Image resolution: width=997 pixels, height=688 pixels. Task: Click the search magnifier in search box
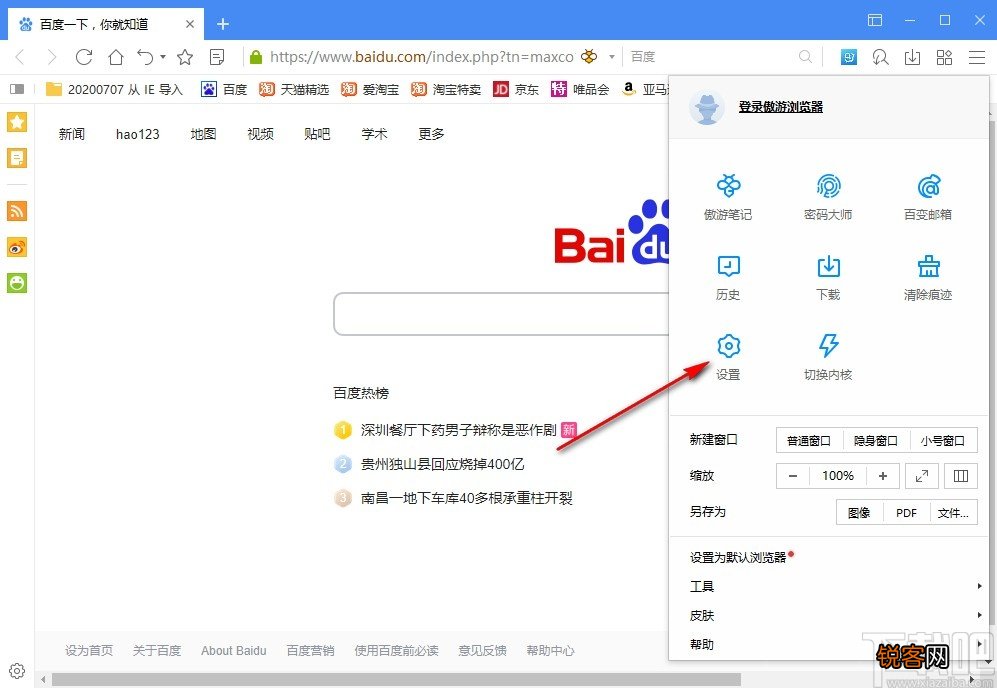tap(806, 57)
